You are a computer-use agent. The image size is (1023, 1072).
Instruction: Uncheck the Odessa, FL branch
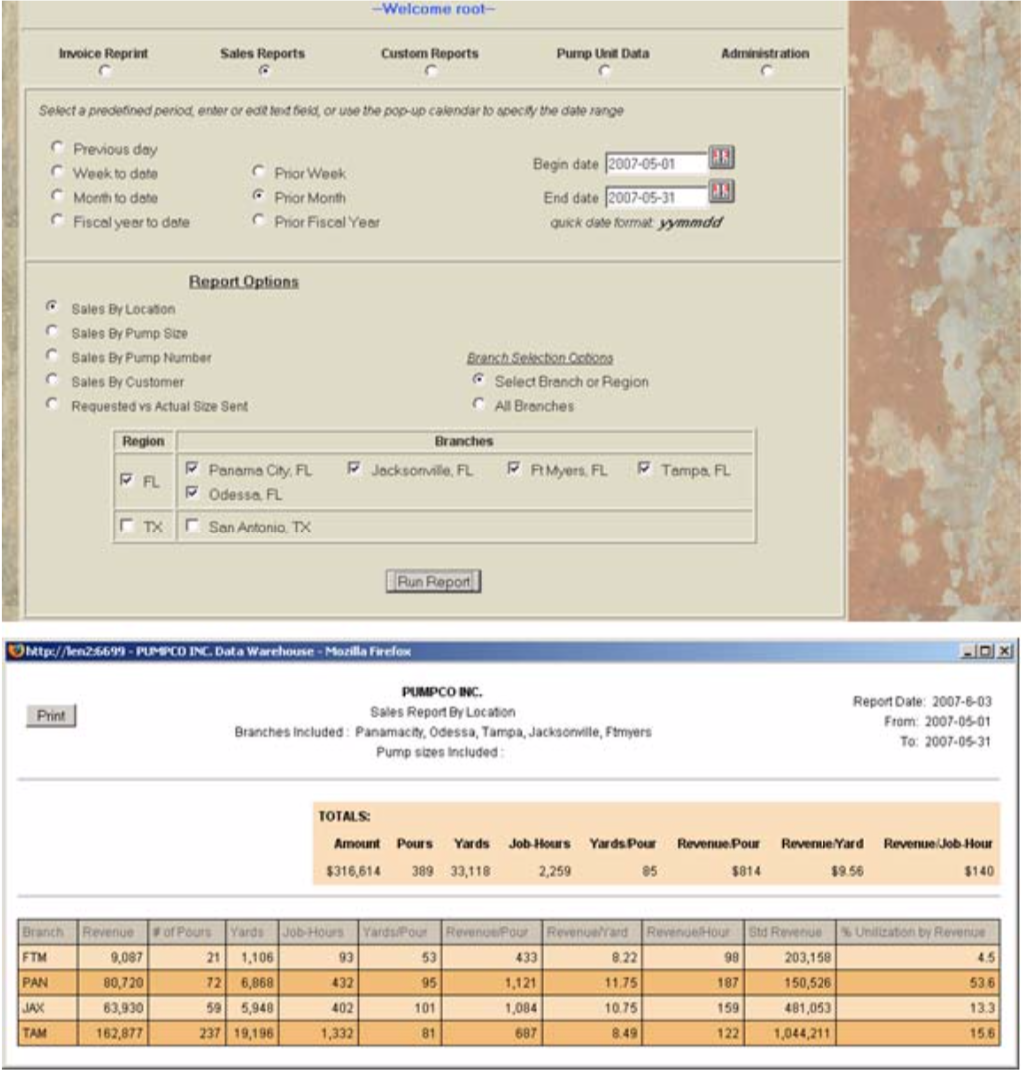pyautogui.click(x=192, y=492)
